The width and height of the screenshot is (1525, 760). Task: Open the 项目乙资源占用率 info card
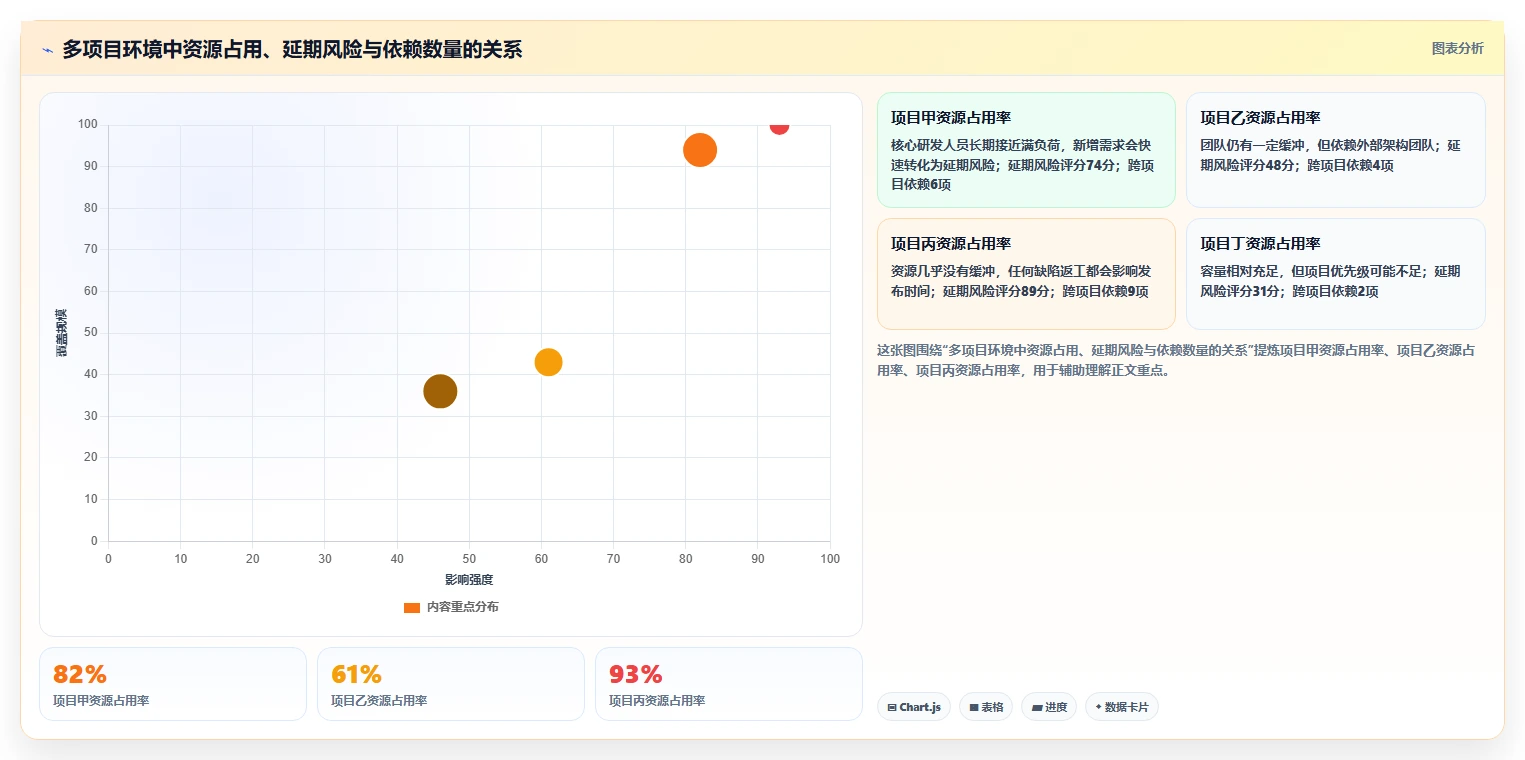[1335, 150]
